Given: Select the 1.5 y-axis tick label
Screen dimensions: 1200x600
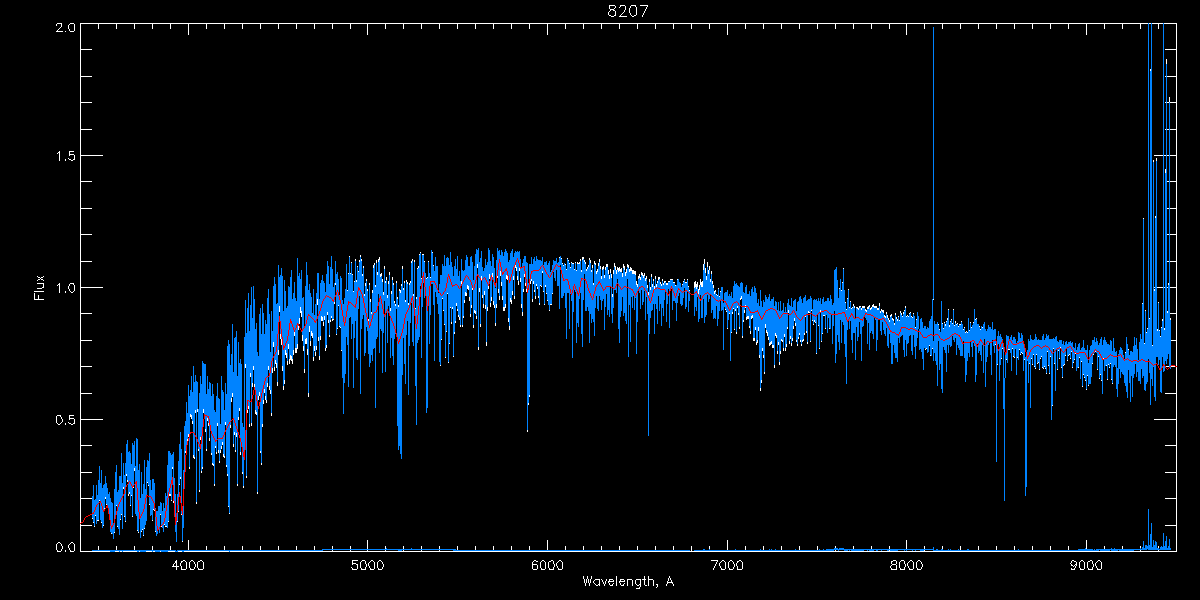Looking at the screenshot, I should 65,157.
